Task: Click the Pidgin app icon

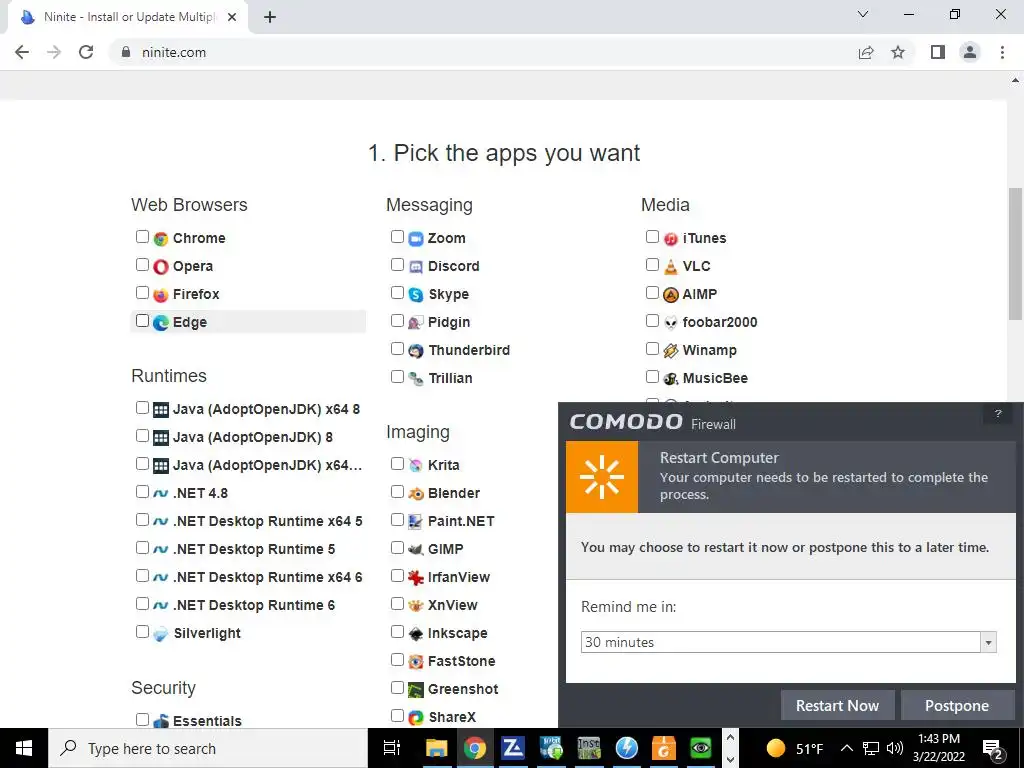Action: pyautogui.click(x=416, y=323)
